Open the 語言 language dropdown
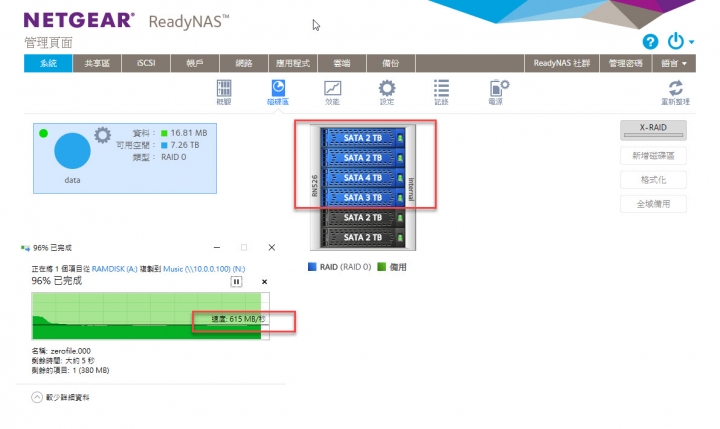This screenshot has width=720, height=429. pyautogui.click(x=674, y=63)
